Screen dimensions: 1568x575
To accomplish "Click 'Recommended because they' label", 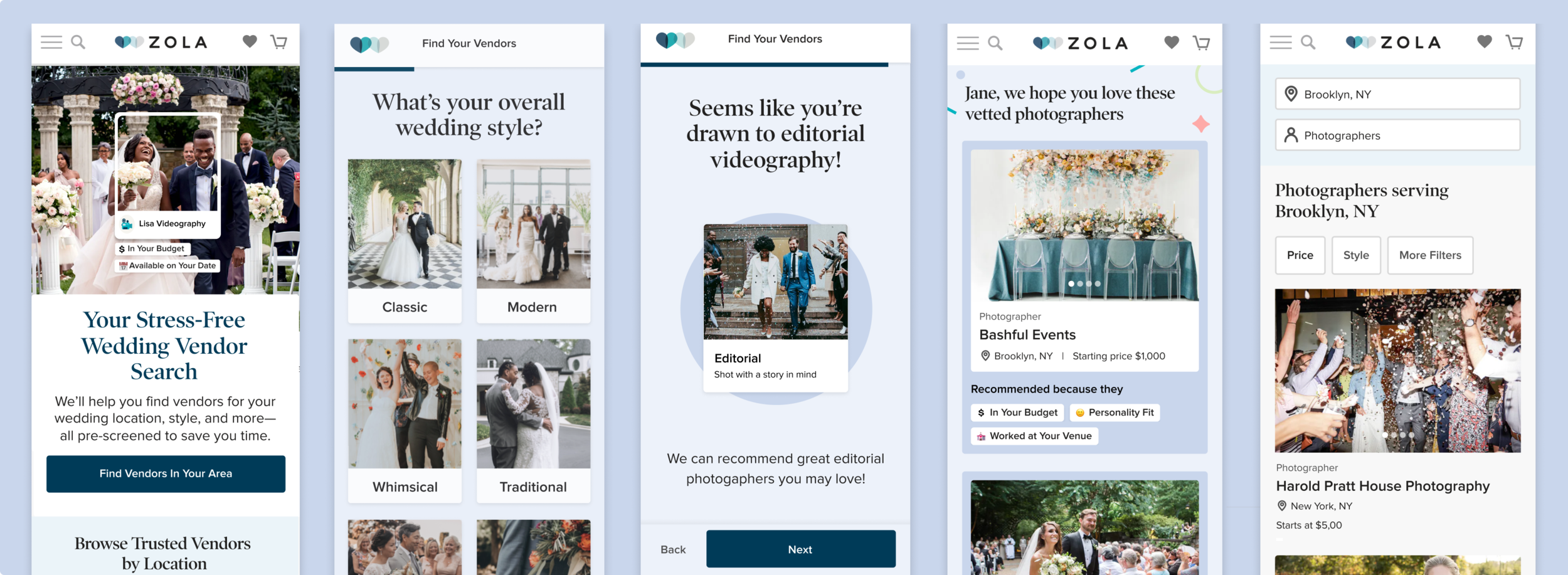I will (x=1047, y=389).
